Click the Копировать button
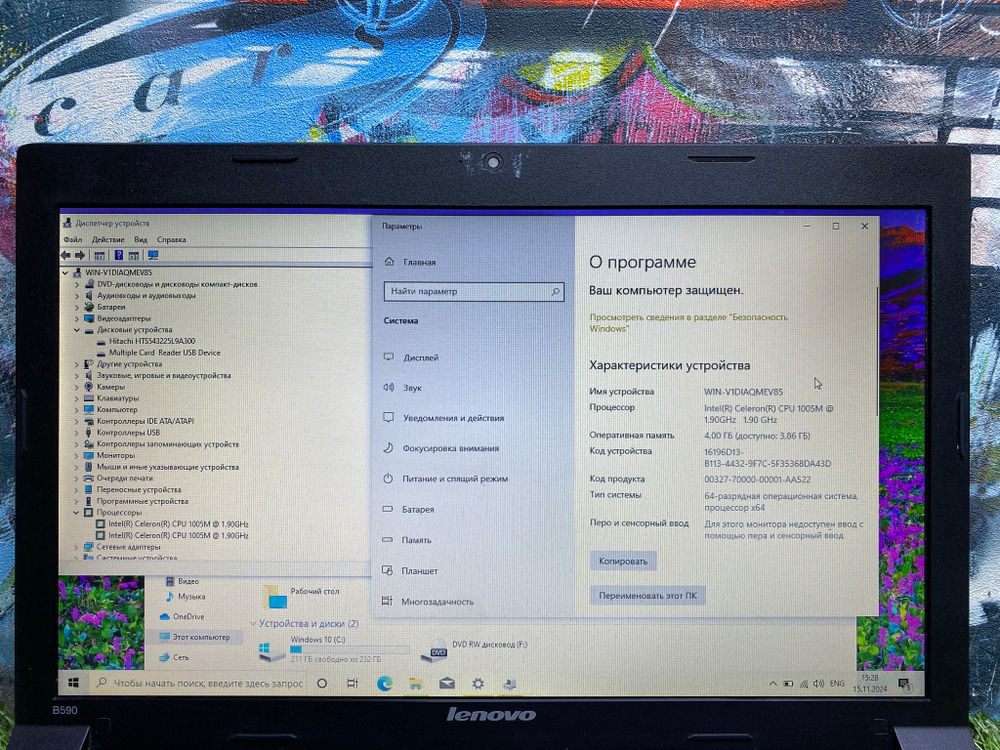The image size is (1000, 750). click(x=621, y=560)
